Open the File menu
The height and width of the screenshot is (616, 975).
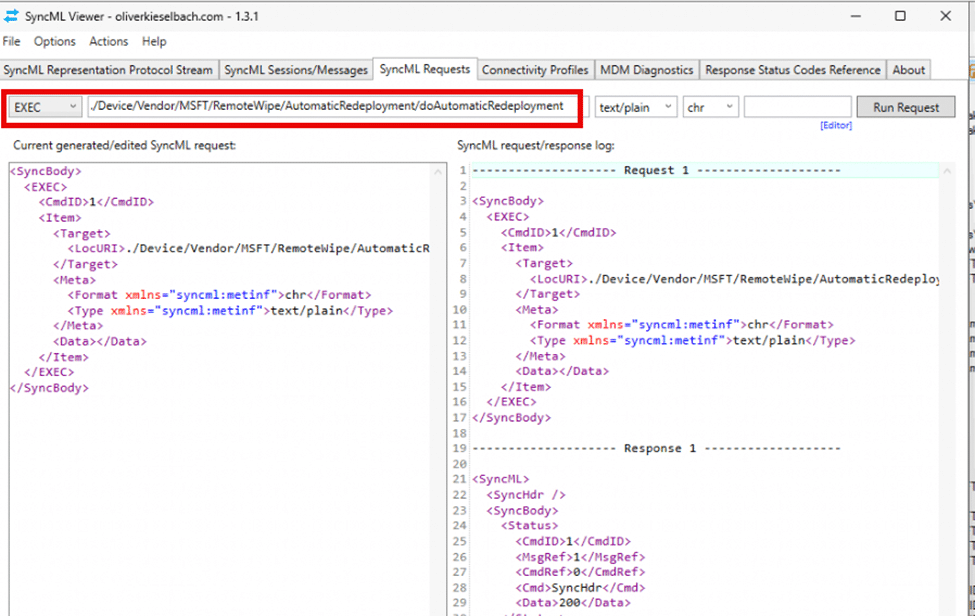click(11, 42)
